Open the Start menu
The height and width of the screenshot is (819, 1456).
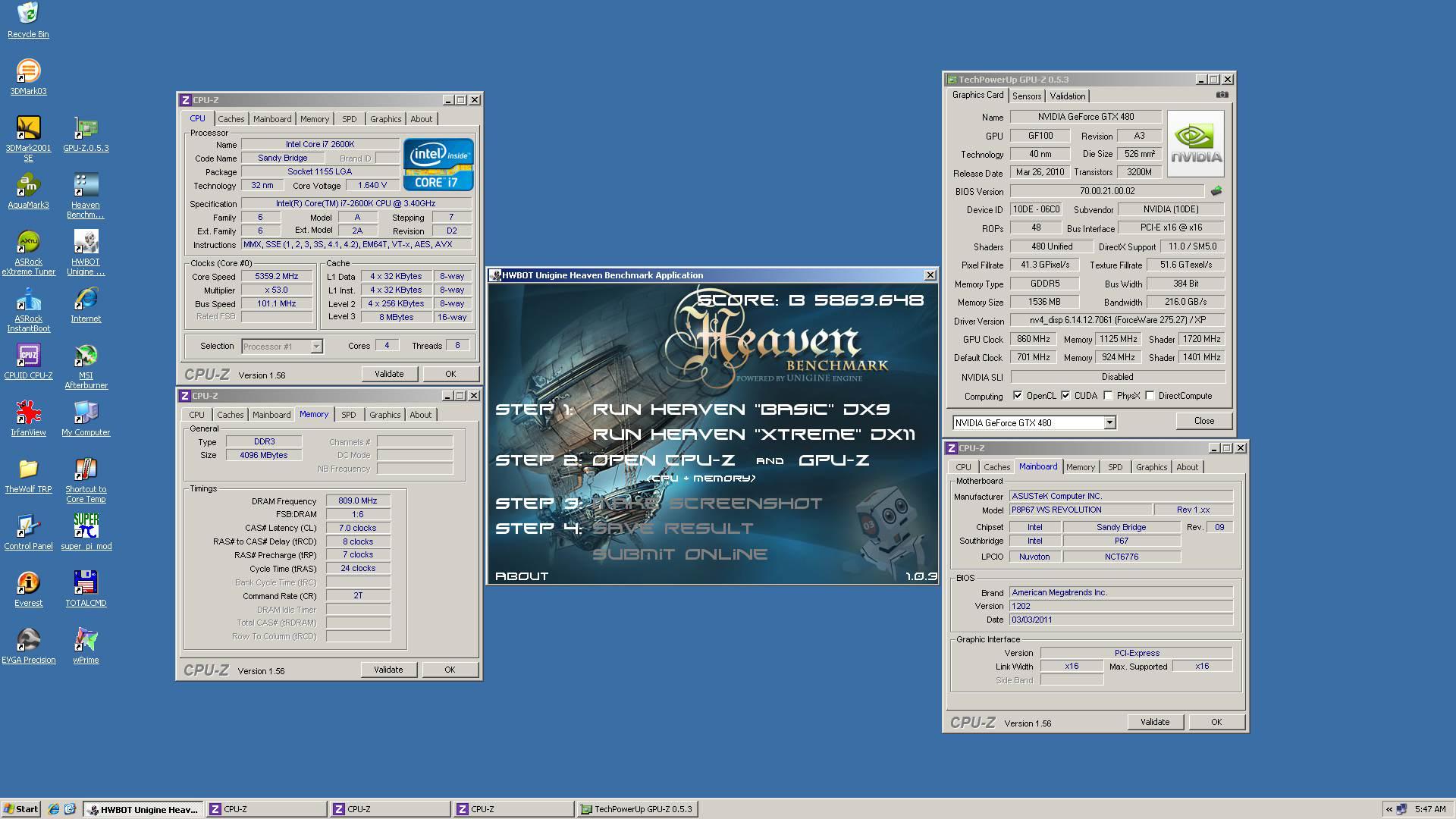point(20,809)
